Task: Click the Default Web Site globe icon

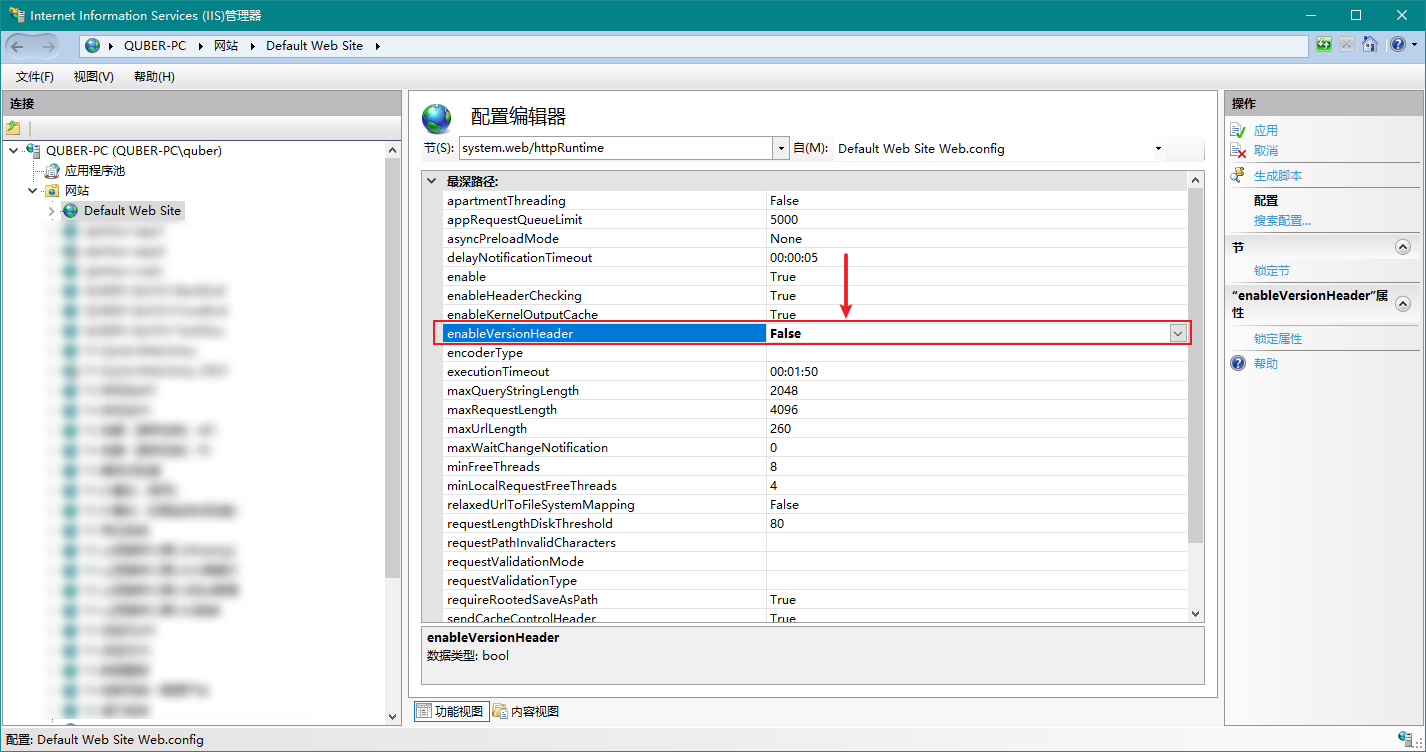Action: click(69, 210)
